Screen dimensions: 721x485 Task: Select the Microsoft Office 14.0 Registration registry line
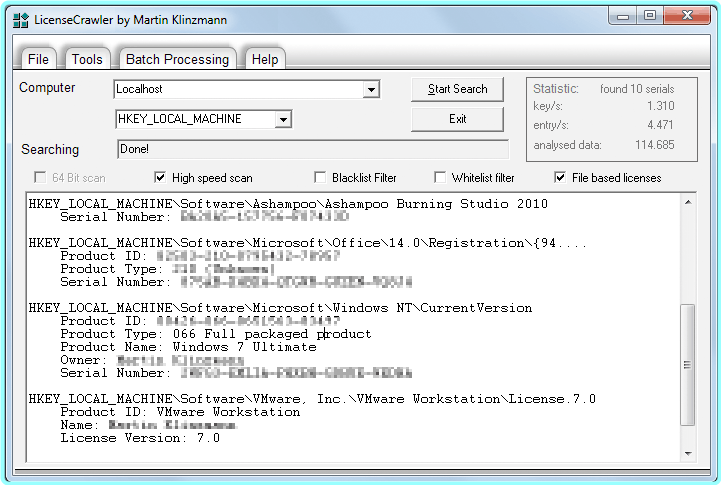308,243
